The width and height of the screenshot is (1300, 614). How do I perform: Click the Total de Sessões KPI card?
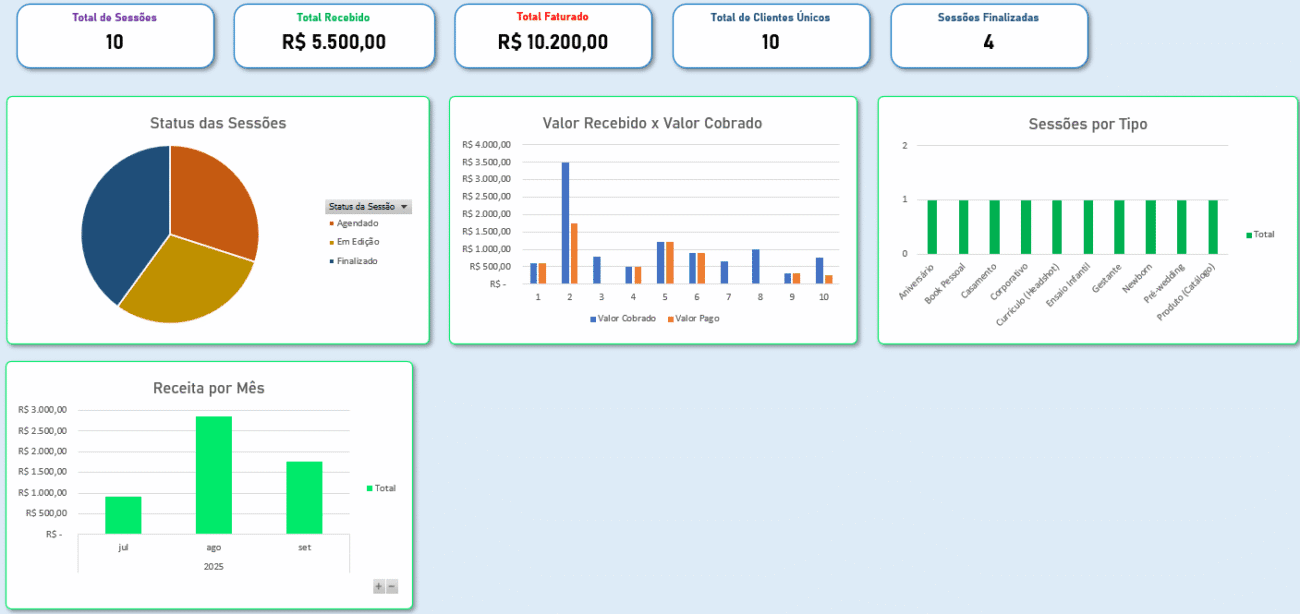pos(115,35)
